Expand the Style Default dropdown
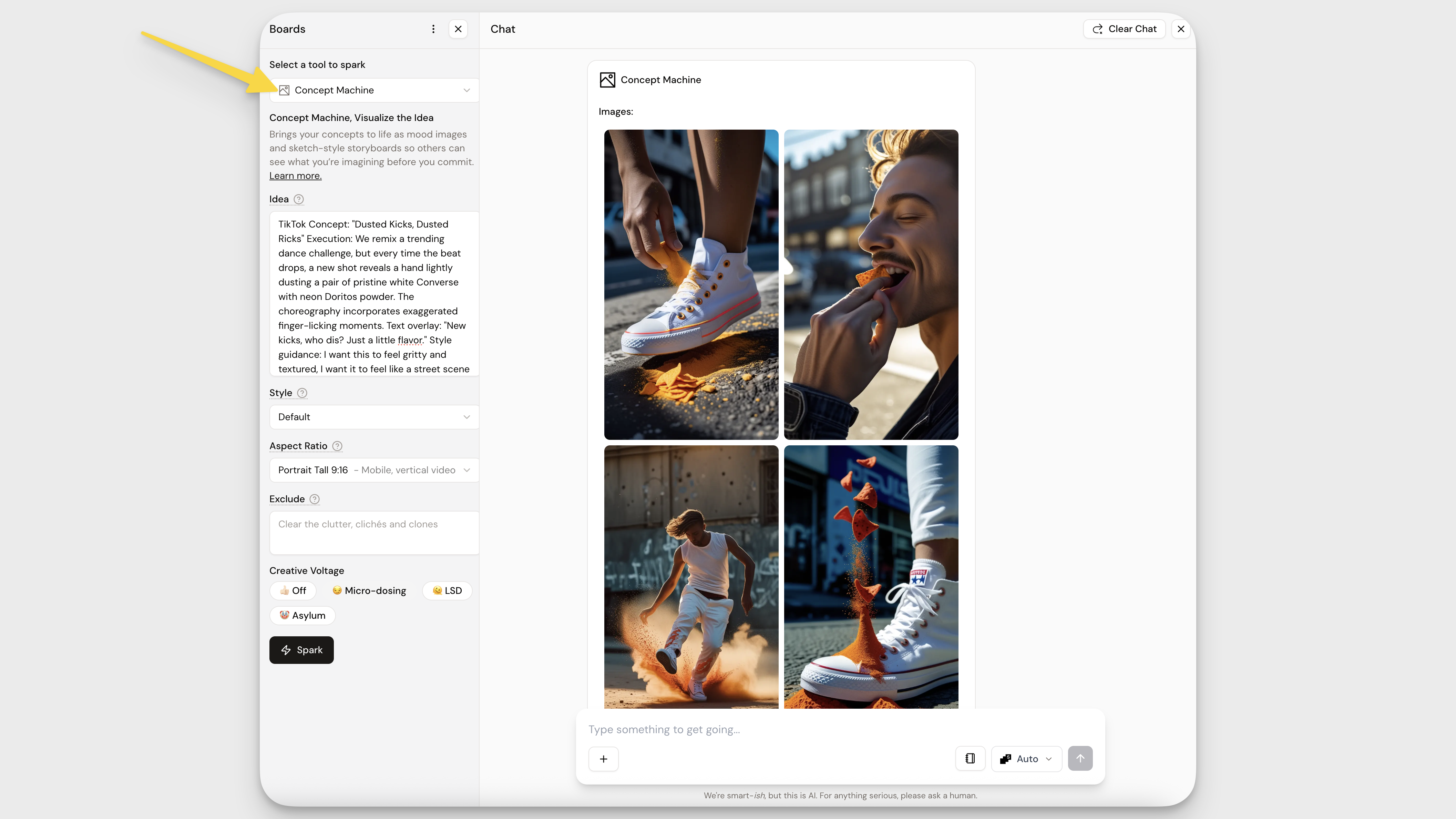The image size is (1456, 819). click(374, 417)
